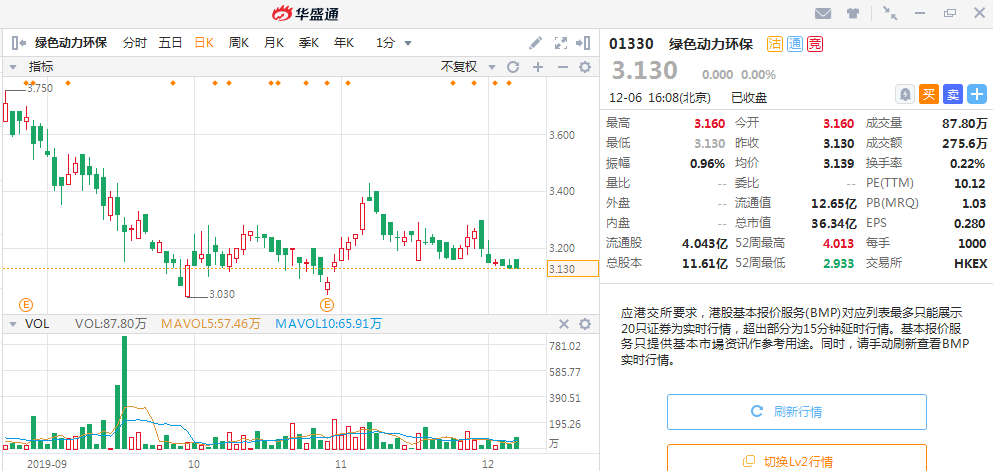Click the blue 通 badge

795,44
